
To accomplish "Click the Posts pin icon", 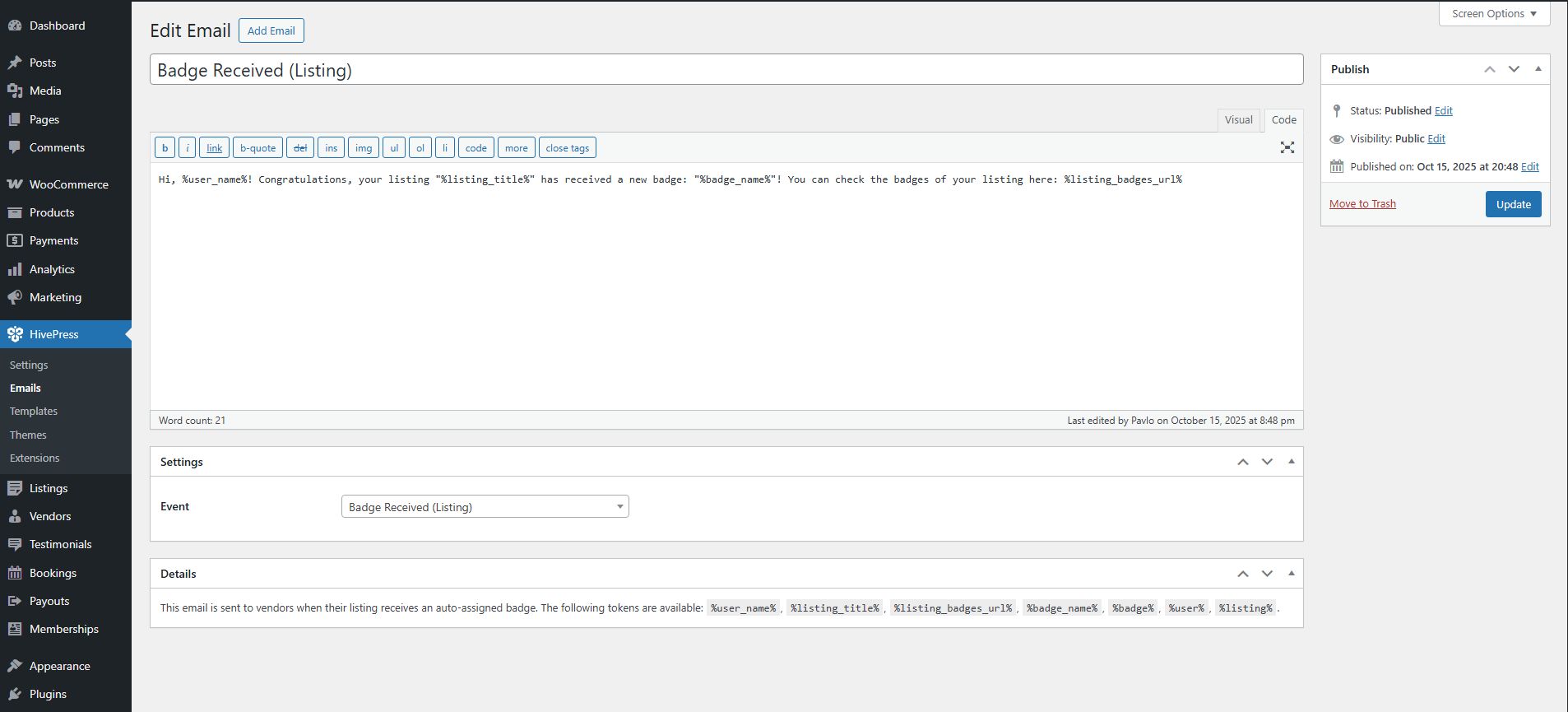I will click(15, 63).
